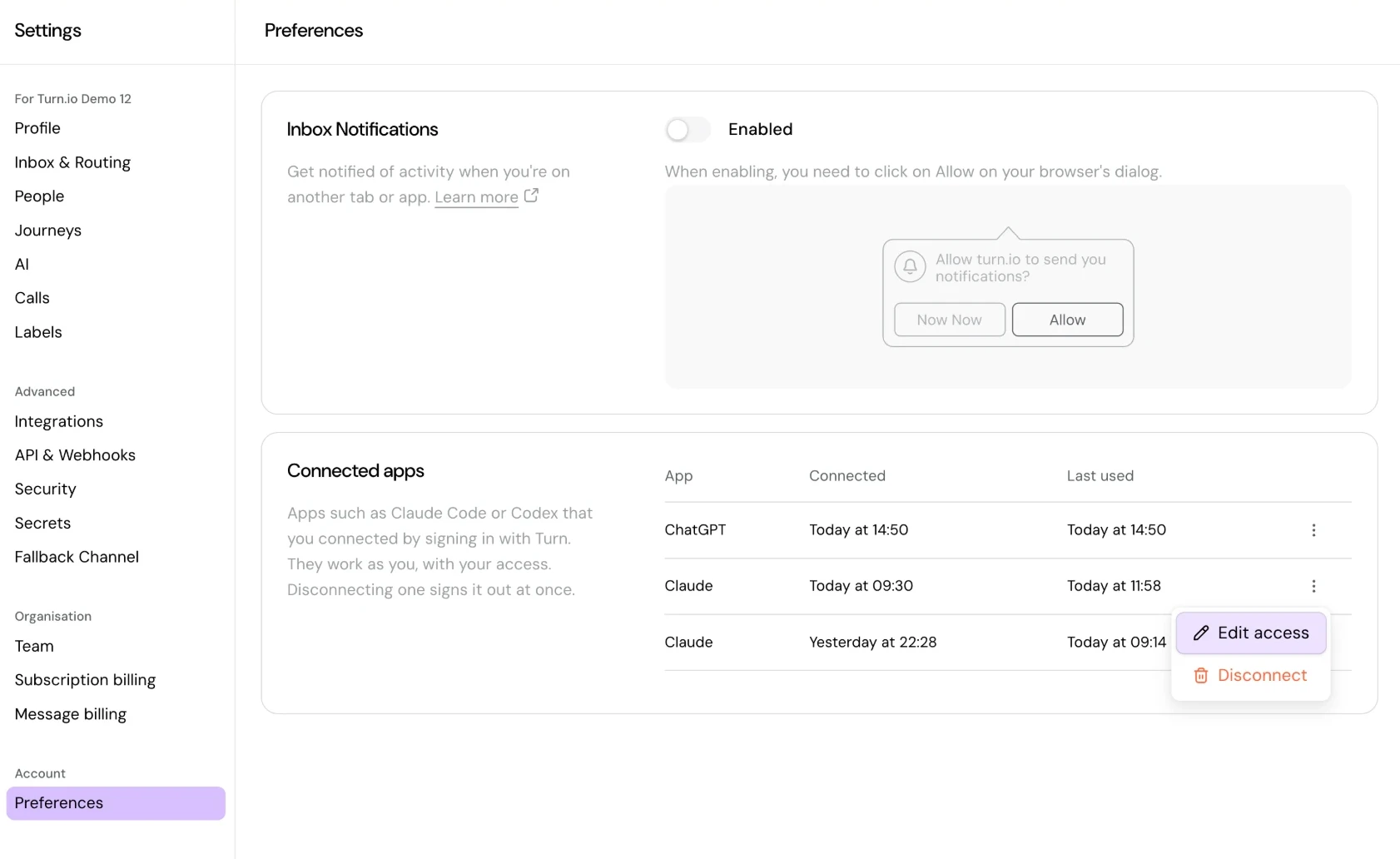Viewport: 1400px width, 859px height.
Task: Open Security settings
Action: click(45, 489)
